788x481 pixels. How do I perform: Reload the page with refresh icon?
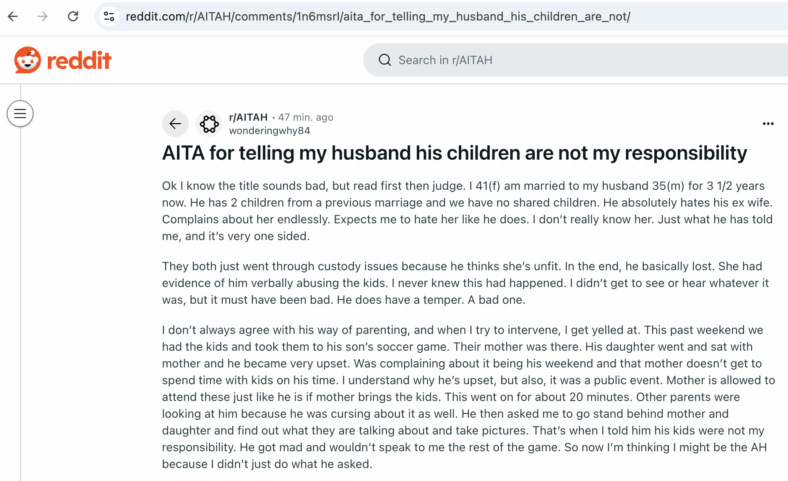[73, 17]
